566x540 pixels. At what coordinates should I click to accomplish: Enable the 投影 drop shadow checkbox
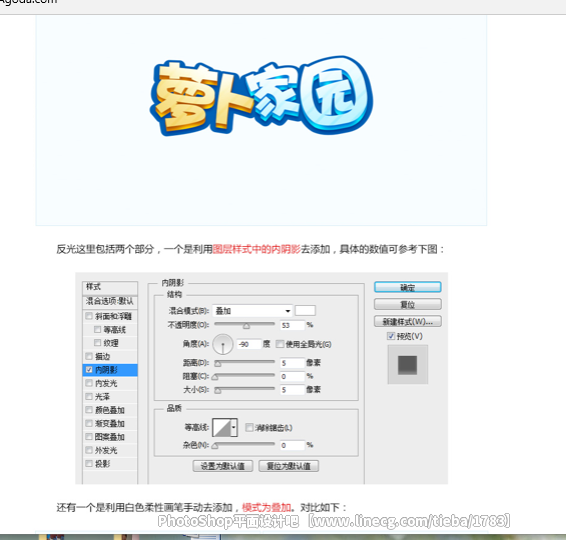tap(89, 463)
